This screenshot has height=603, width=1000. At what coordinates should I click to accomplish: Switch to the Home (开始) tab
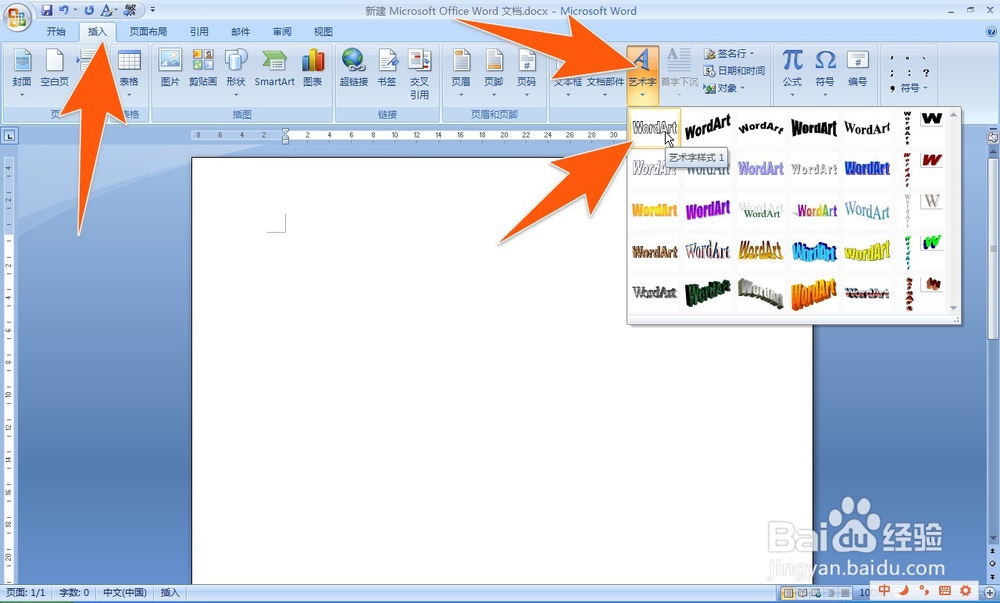(x=56, y=31)
